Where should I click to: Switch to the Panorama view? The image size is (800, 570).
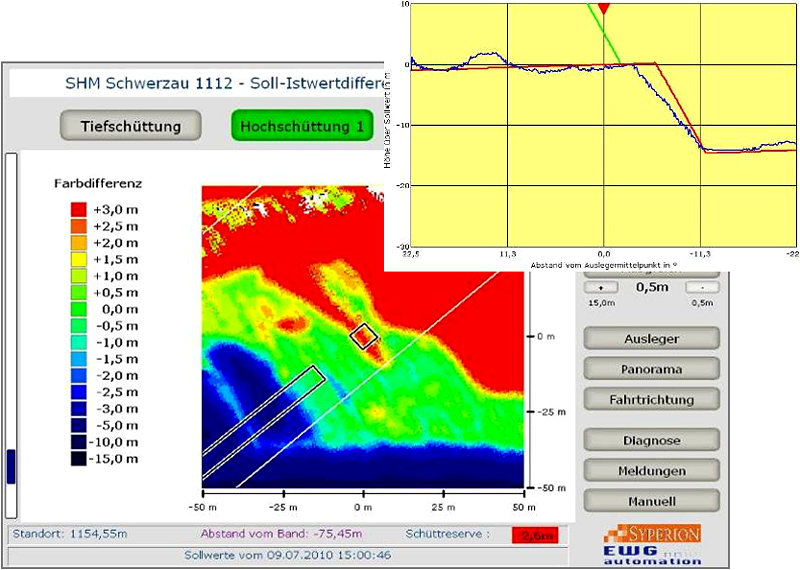(651, 368)
